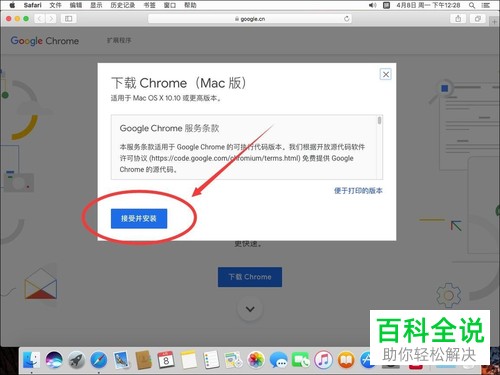Screen dimensions: 500x375
Task: Click the 下载 Chrome button behind the dialog
Action: coord(250,277)
